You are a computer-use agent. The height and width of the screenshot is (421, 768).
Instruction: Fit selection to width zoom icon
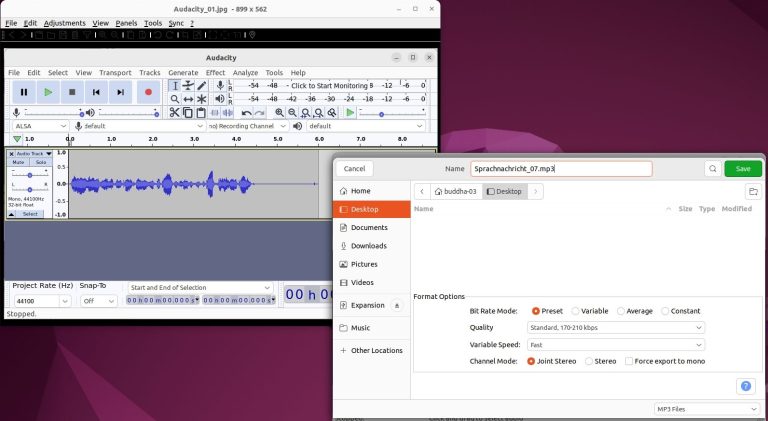(x=306, y=113)
